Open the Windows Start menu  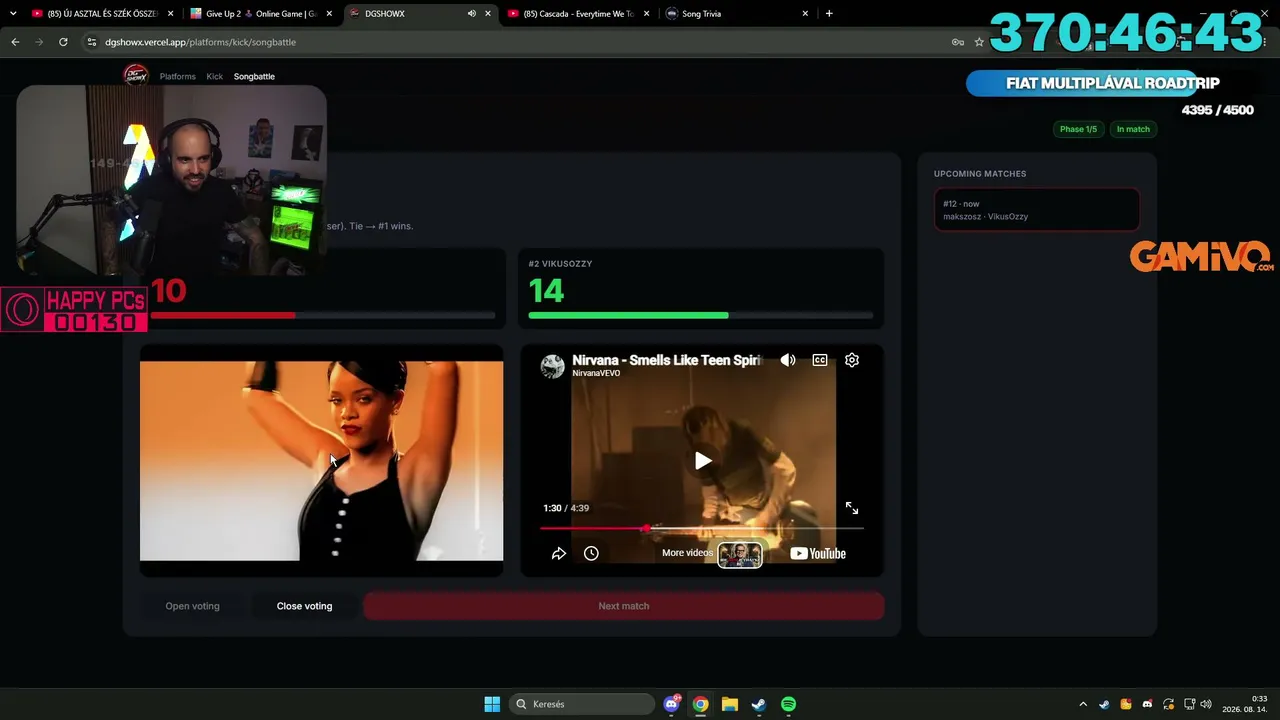point(492,704)
